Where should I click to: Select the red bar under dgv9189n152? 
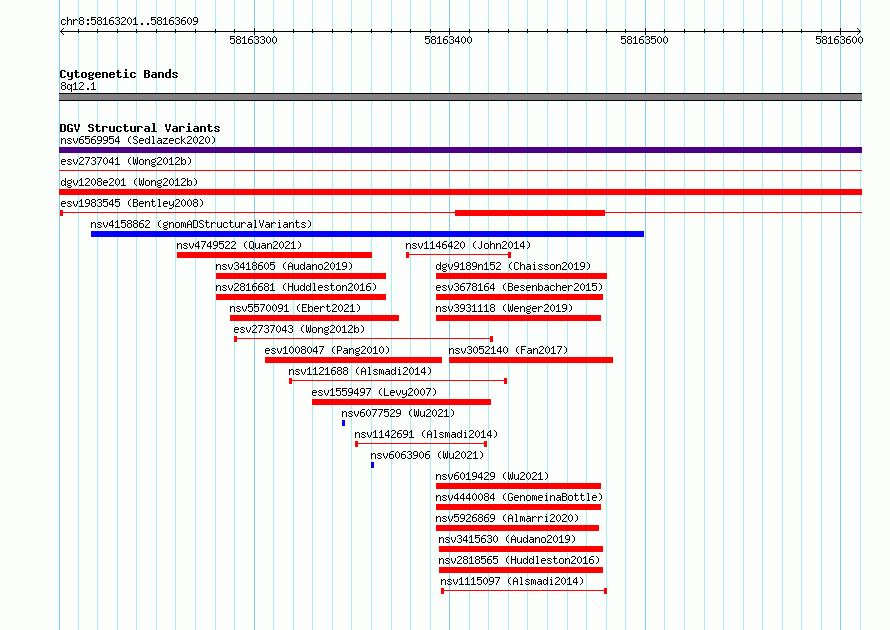(x=521, y=276)
